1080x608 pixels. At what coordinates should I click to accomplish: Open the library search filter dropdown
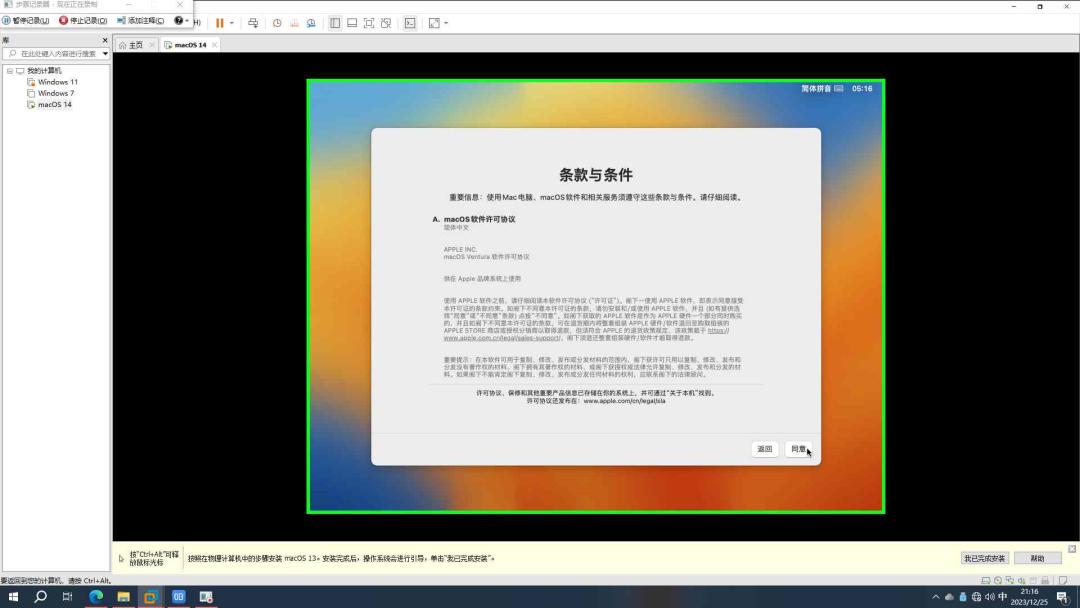coord(104,52)
